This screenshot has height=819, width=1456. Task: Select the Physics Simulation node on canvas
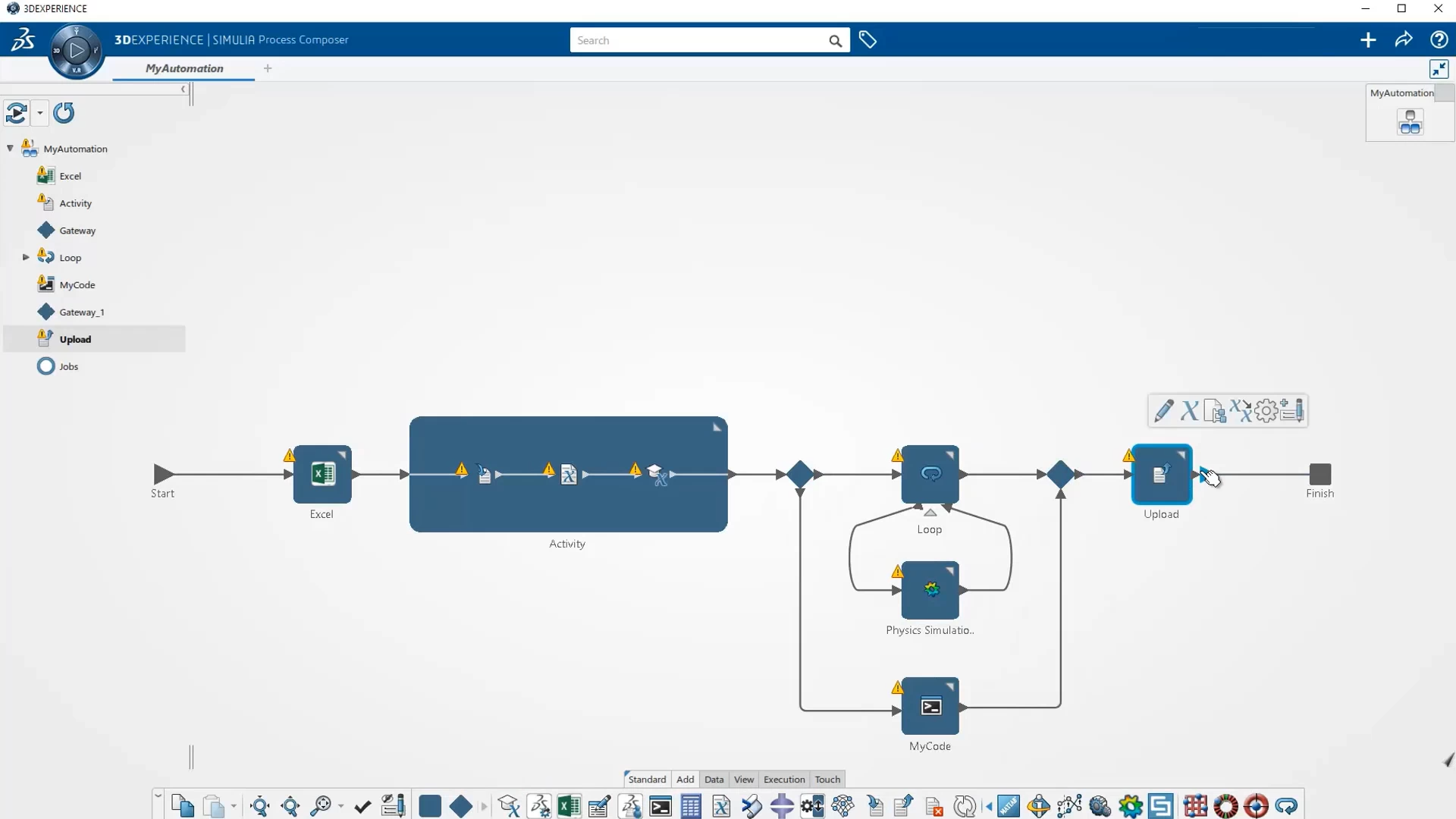pos(930,590)
